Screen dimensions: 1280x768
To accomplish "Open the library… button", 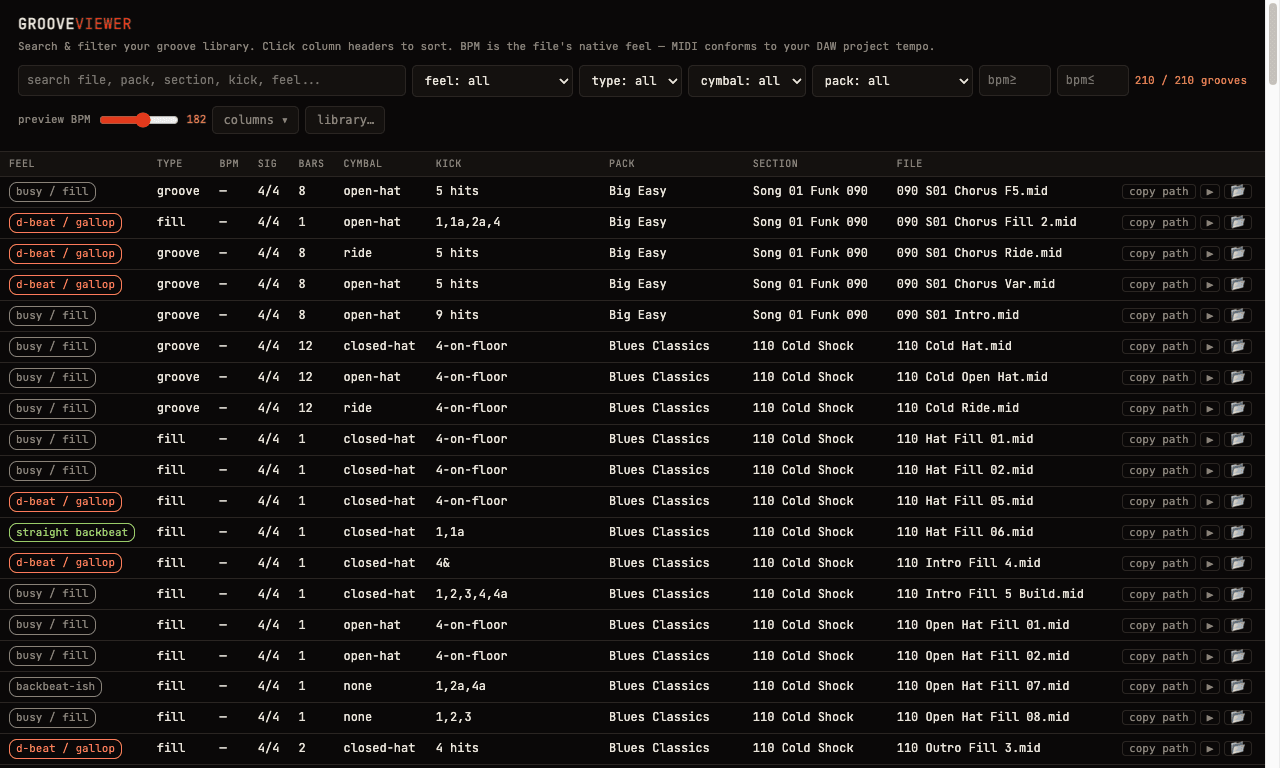I will pos(345,120).
